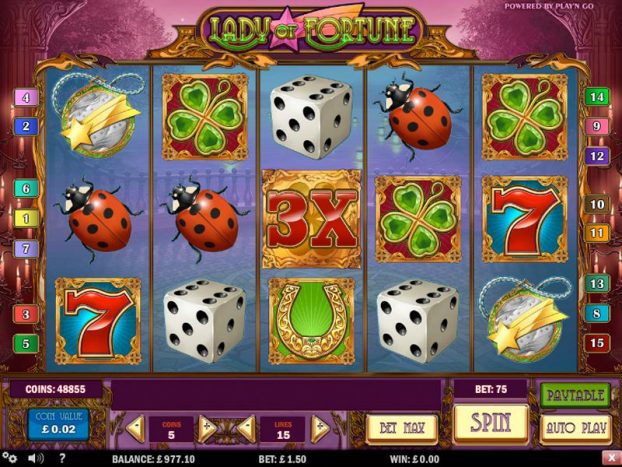This screenshot has height=467, width=622.
Task: Click the red 7 symbol on reel five
Action: 524,219
